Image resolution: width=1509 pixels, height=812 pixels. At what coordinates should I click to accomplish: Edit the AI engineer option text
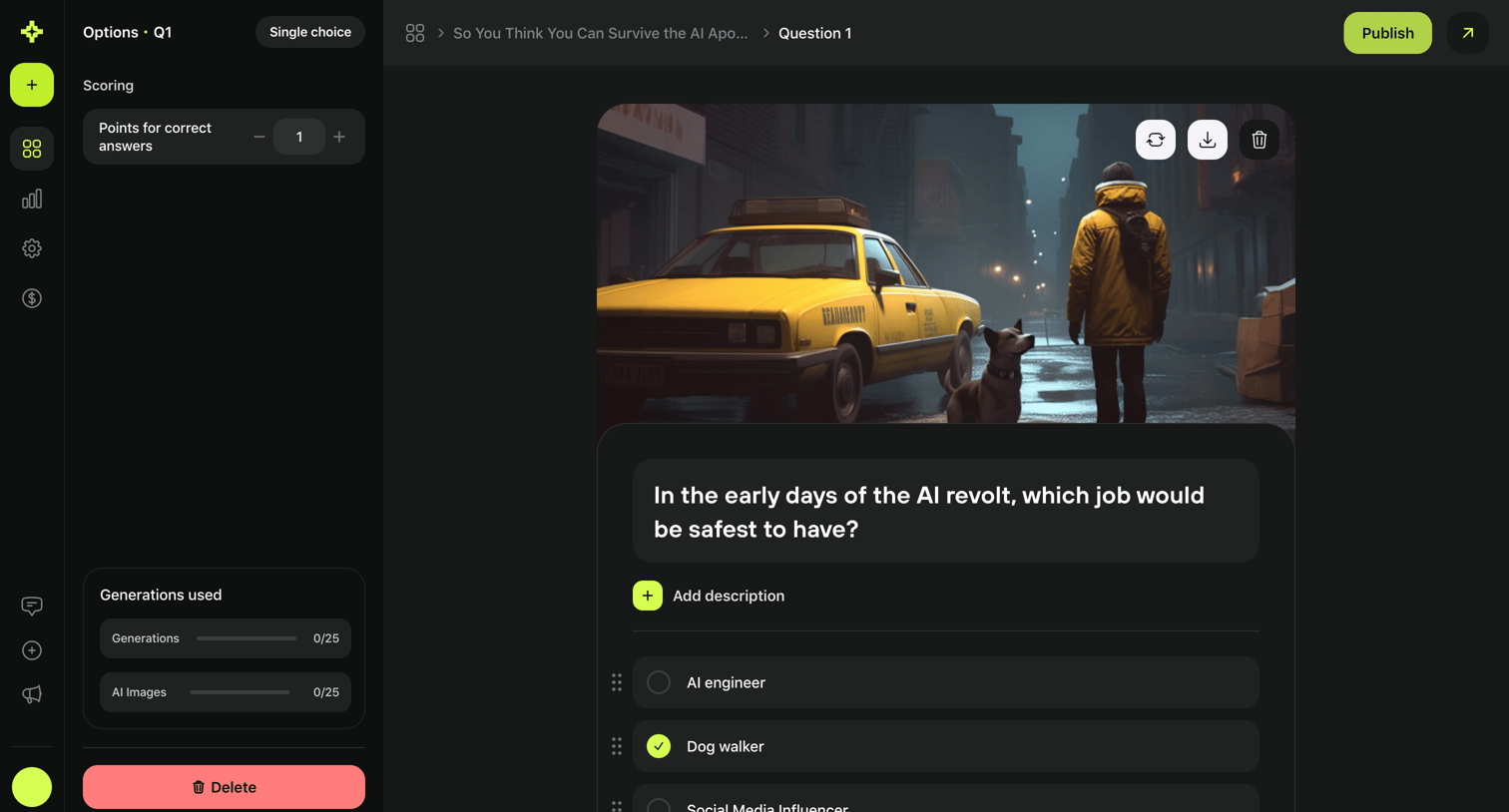pyautogui.click(x=726, y=682)
